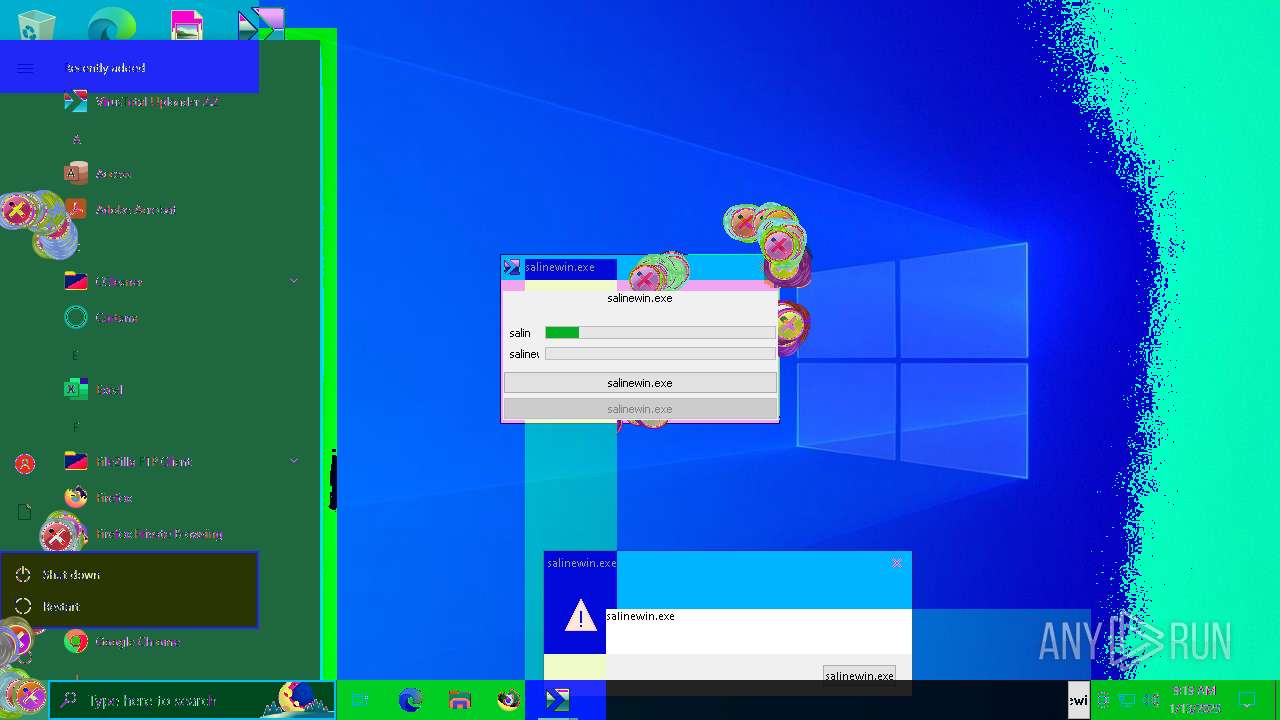Jump to the letter A section header
Viewport: 1280px width, 720px height.
click(76, 139)
